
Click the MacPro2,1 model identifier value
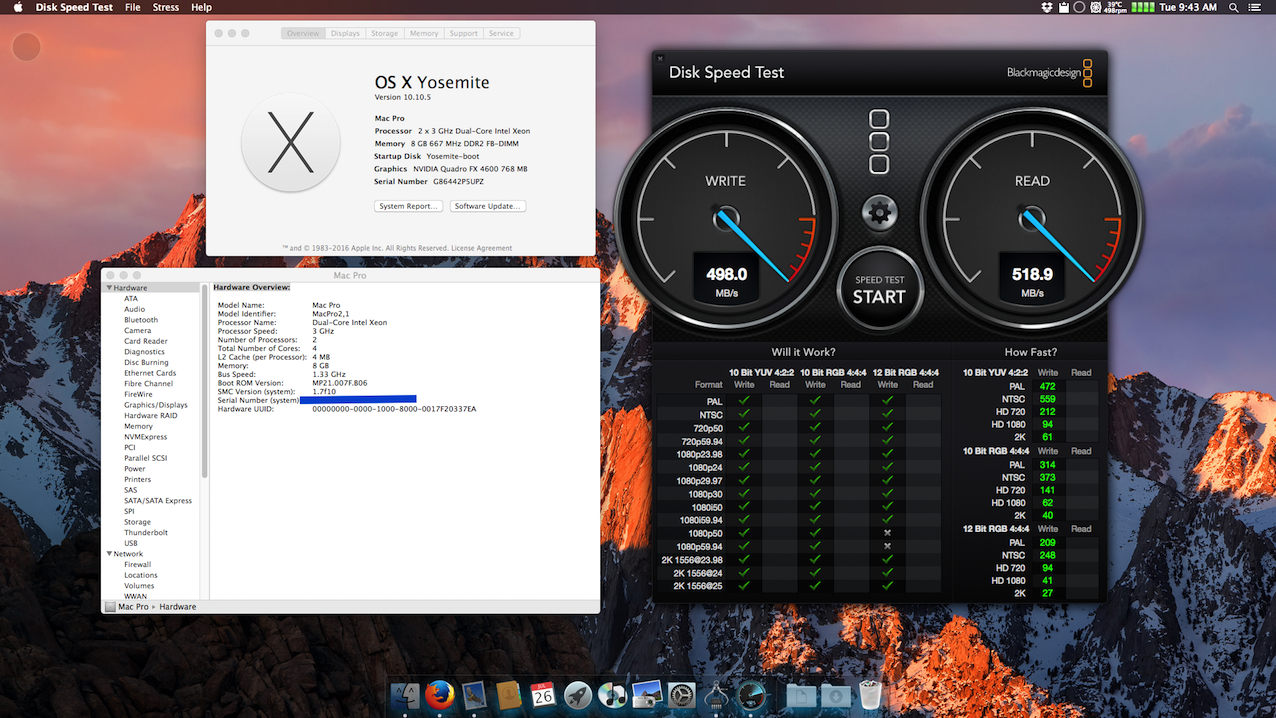(x=331, y=314)
